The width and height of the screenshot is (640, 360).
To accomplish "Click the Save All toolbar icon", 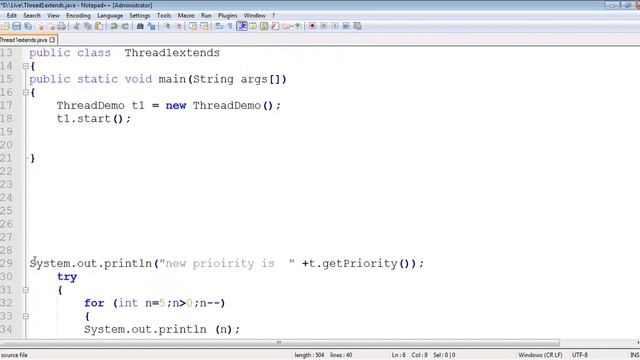I will (28, 26).
